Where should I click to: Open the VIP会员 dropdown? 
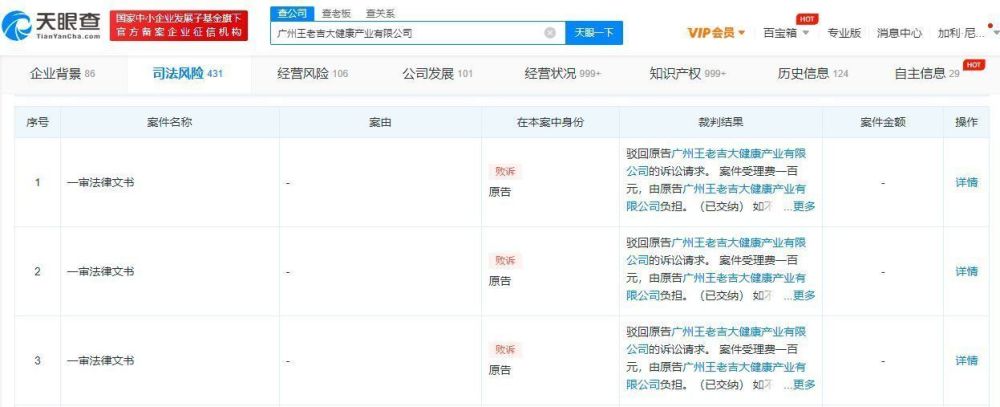(x=716, y=33)
